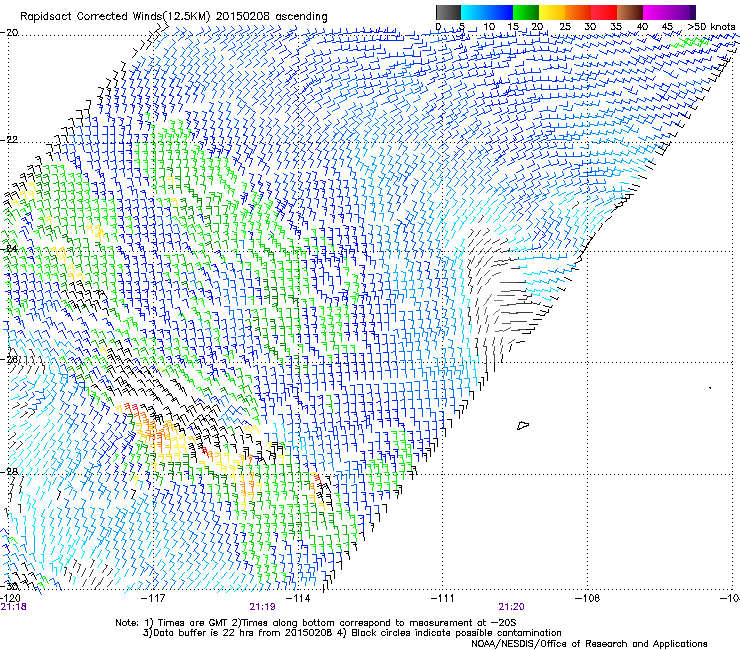The image size is (740, 650).
Task: Click the -111 longitude axis label
Action: (x=443, y=598)
